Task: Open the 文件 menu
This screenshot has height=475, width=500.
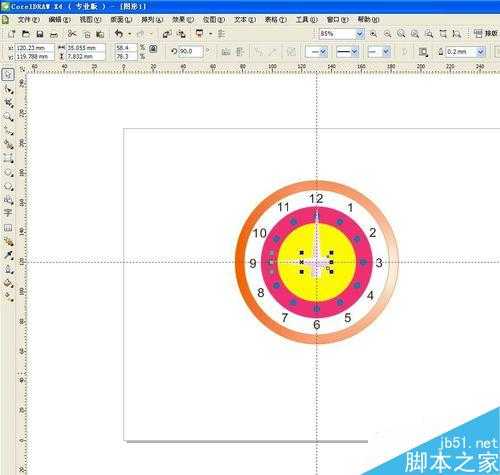Action: (28, 20)
